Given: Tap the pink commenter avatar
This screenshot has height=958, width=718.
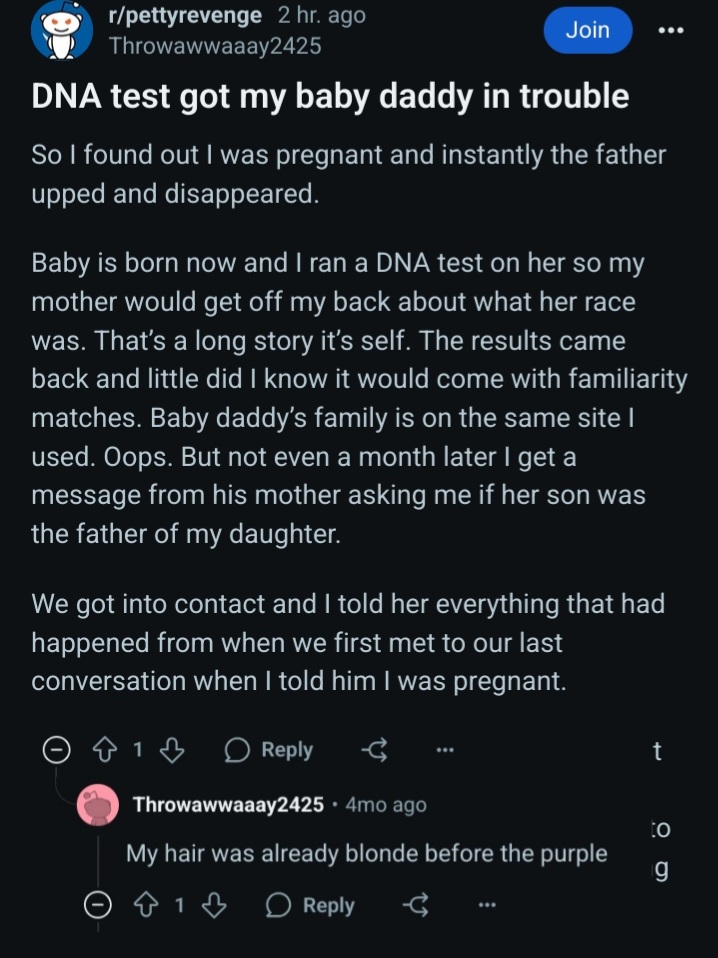Looking at the screenshot, I should [98, 805].
